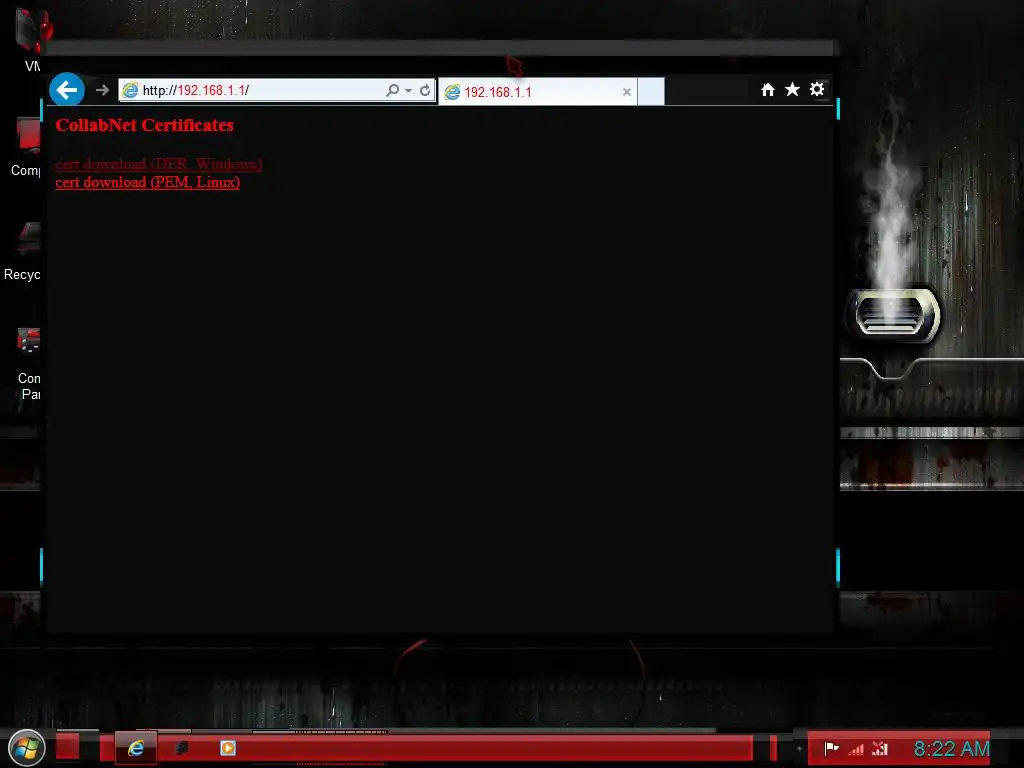Image resolution: width=1024 pixels, height=768 pixels.
Task: Click the 8:22 AM clock
Action: coord(952,748)
